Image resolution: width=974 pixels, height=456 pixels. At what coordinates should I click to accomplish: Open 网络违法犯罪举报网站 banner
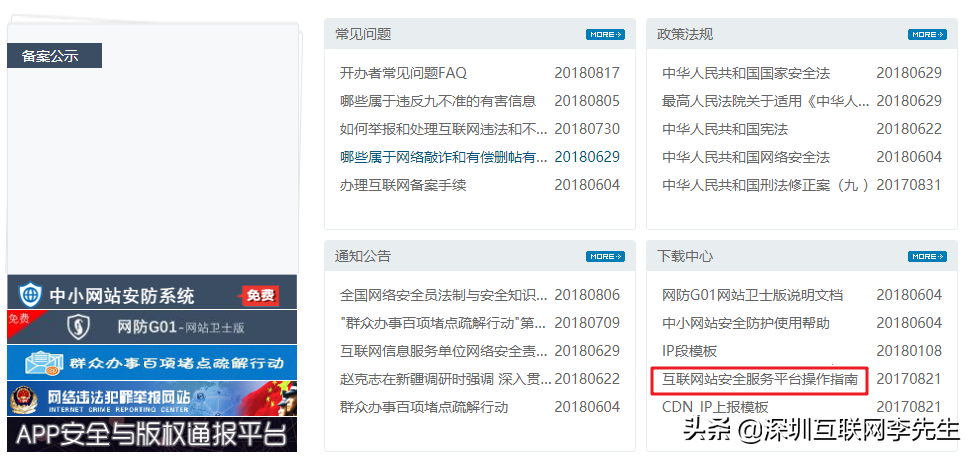point(152,398)
